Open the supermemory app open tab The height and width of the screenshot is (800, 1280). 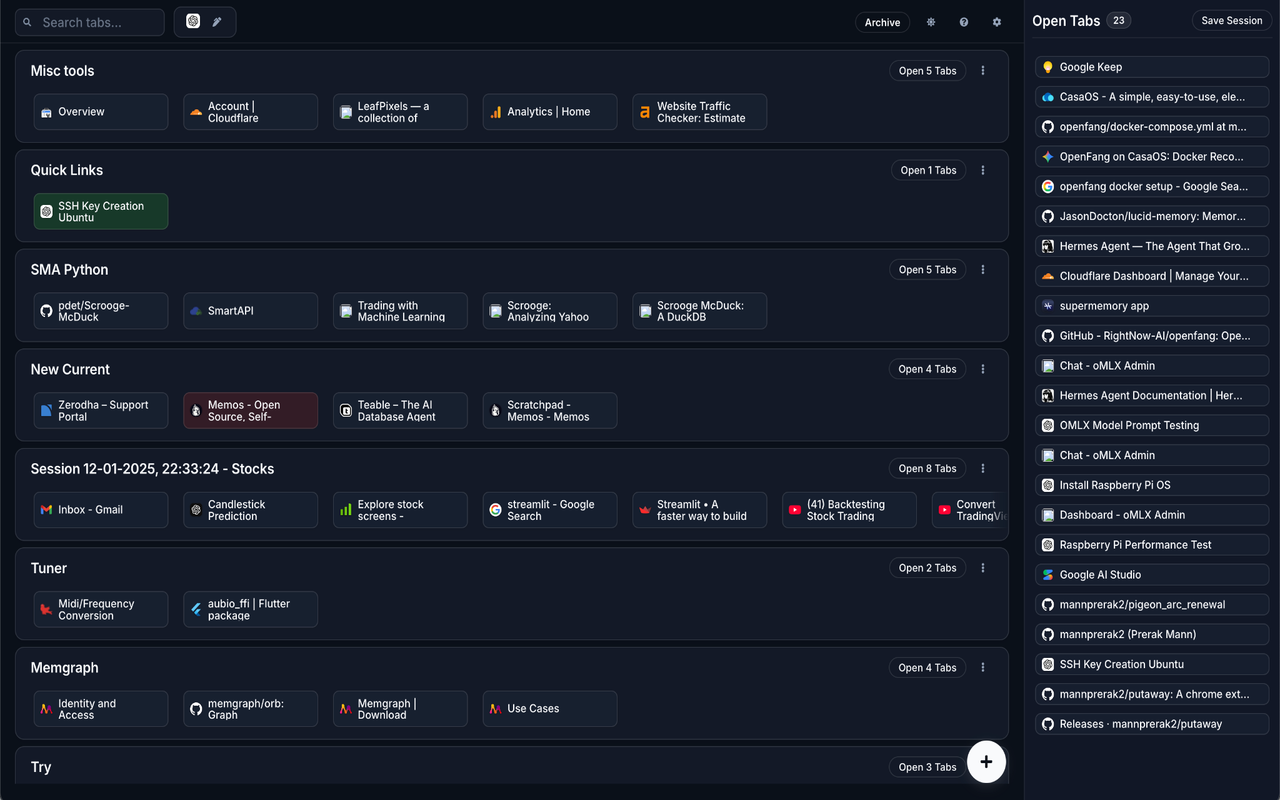(1152, 306)
